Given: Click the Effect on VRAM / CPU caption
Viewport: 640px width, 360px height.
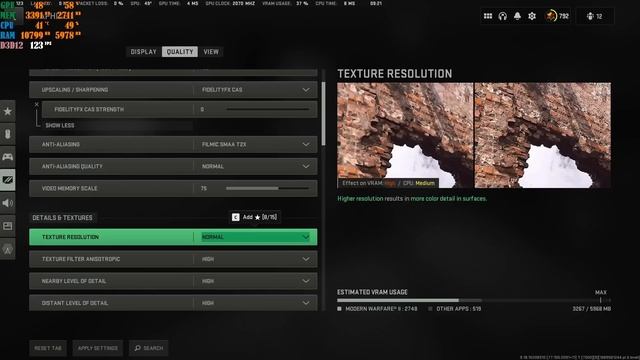Looking at the screenshot, I should point(388,183).
